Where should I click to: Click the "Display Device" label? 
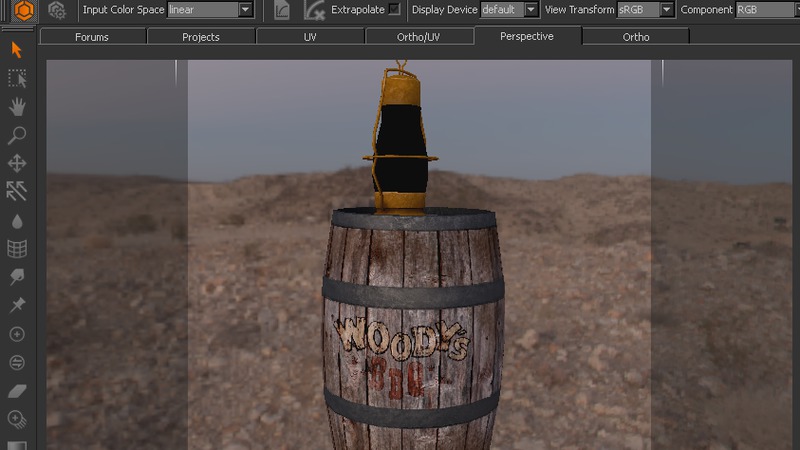(x=444, y=9)
